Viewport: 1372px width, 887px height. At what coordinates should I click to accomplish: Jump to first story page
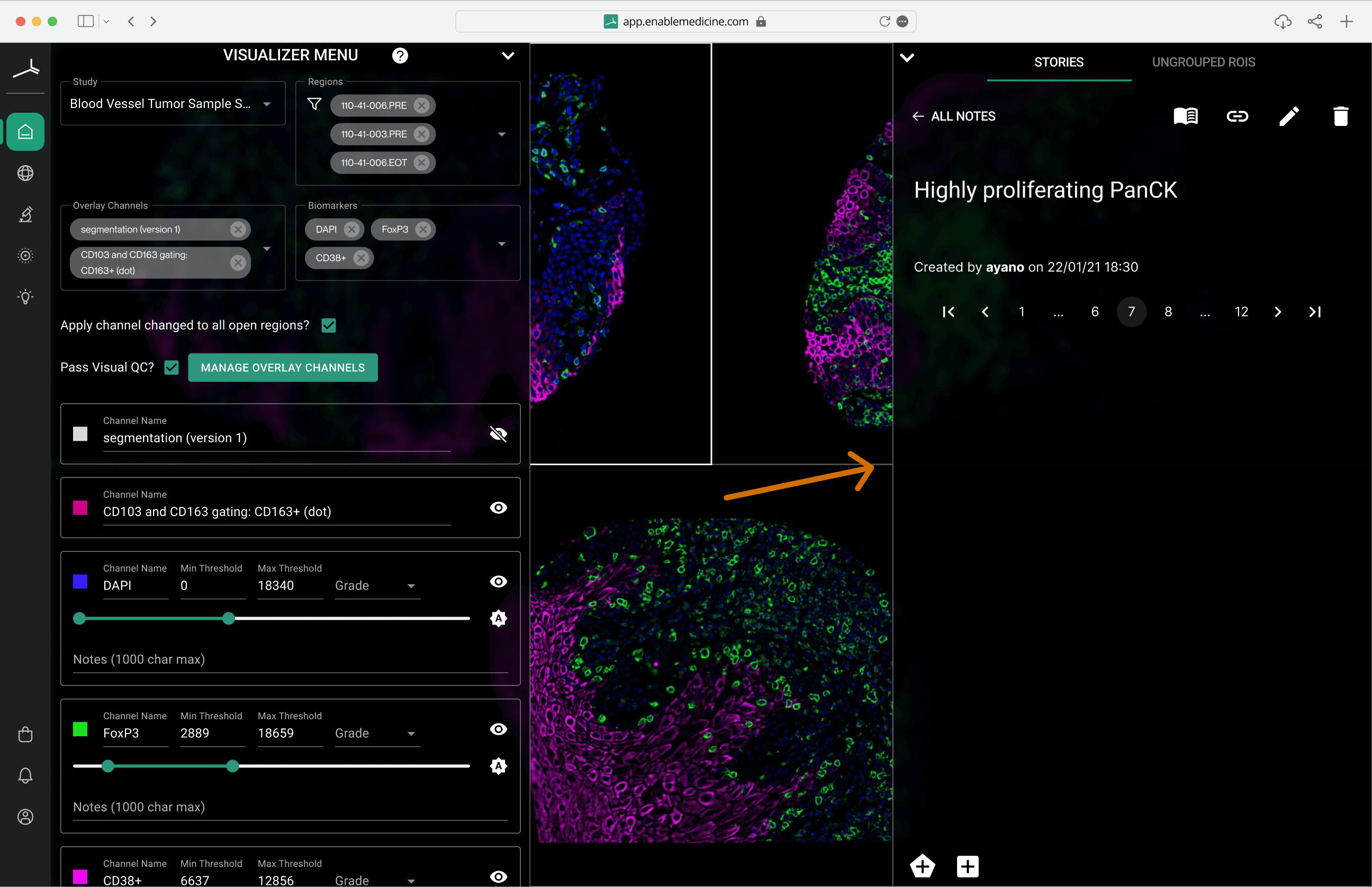point(949,312)
